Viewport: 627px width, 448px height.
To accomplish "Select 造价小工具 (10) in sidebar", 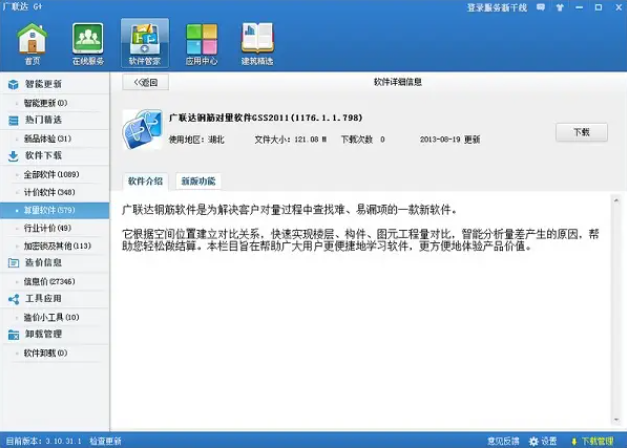I will [52, 317].
